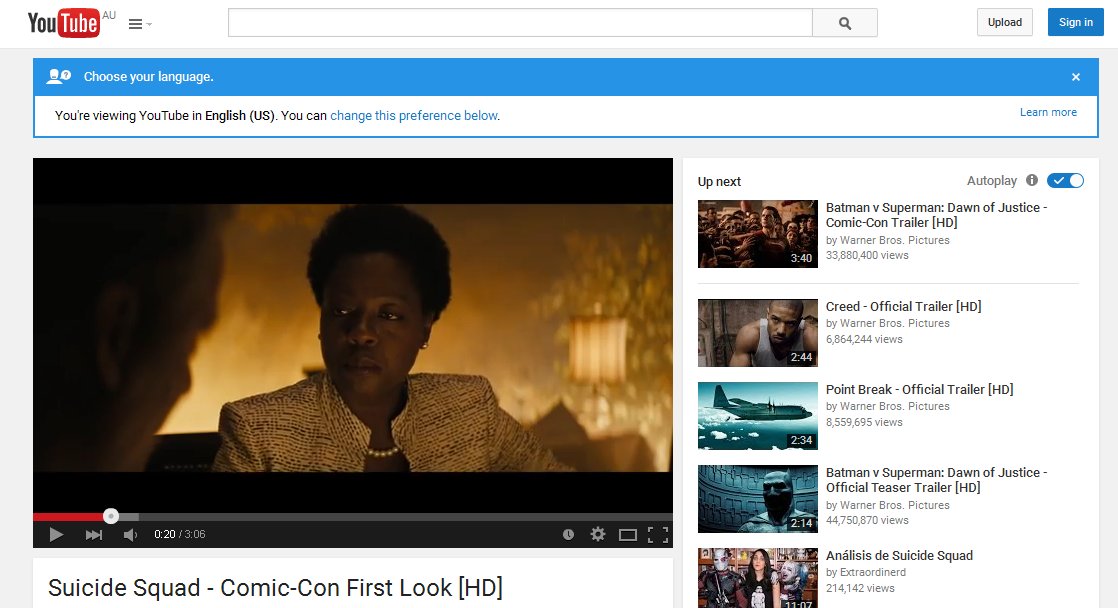Open Batman v Superman Official Teaser thumbnail
Viewport: 1118px width, 608px height.
click(757, 499)
